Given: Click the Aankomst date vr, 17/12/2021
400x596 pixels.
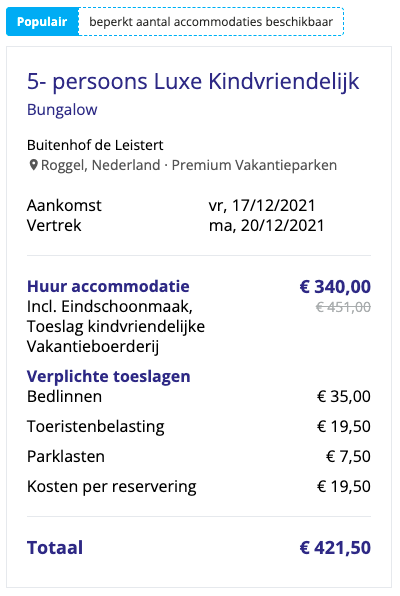Looking at the screenshot, I should pos(262,206).
